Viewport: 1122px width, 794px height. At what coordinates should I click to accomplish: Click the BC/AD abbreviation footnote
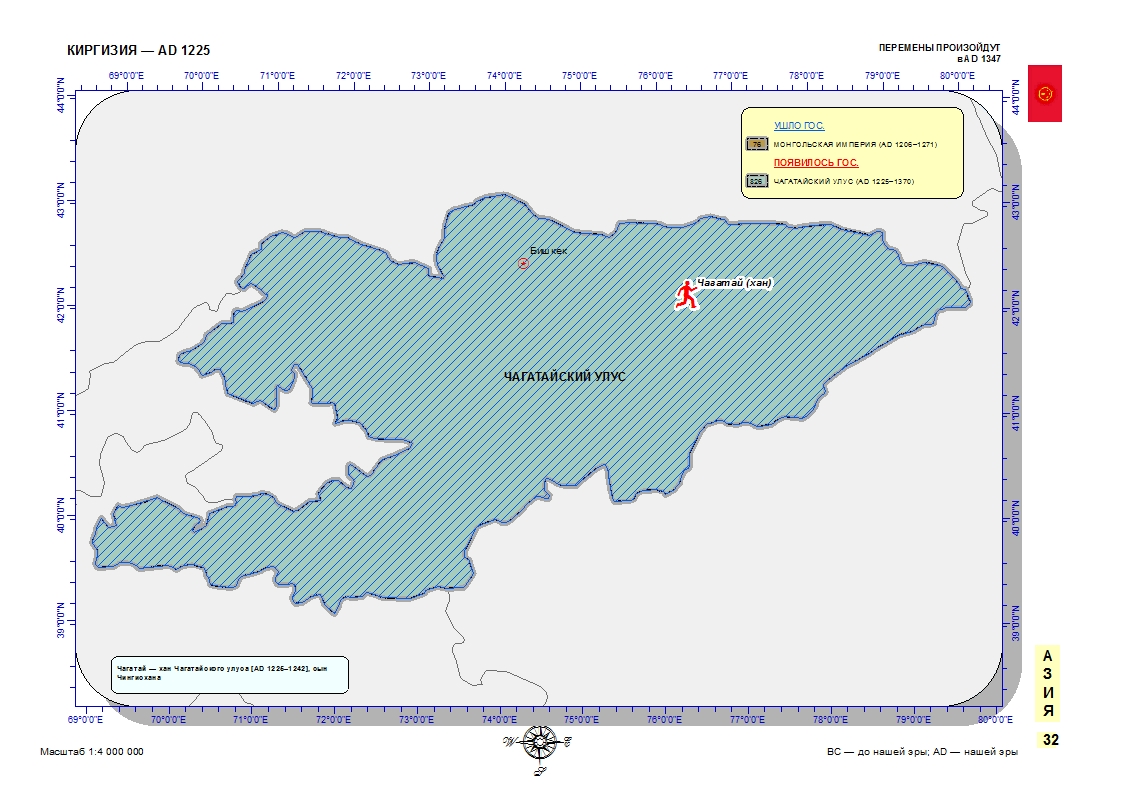922,752
